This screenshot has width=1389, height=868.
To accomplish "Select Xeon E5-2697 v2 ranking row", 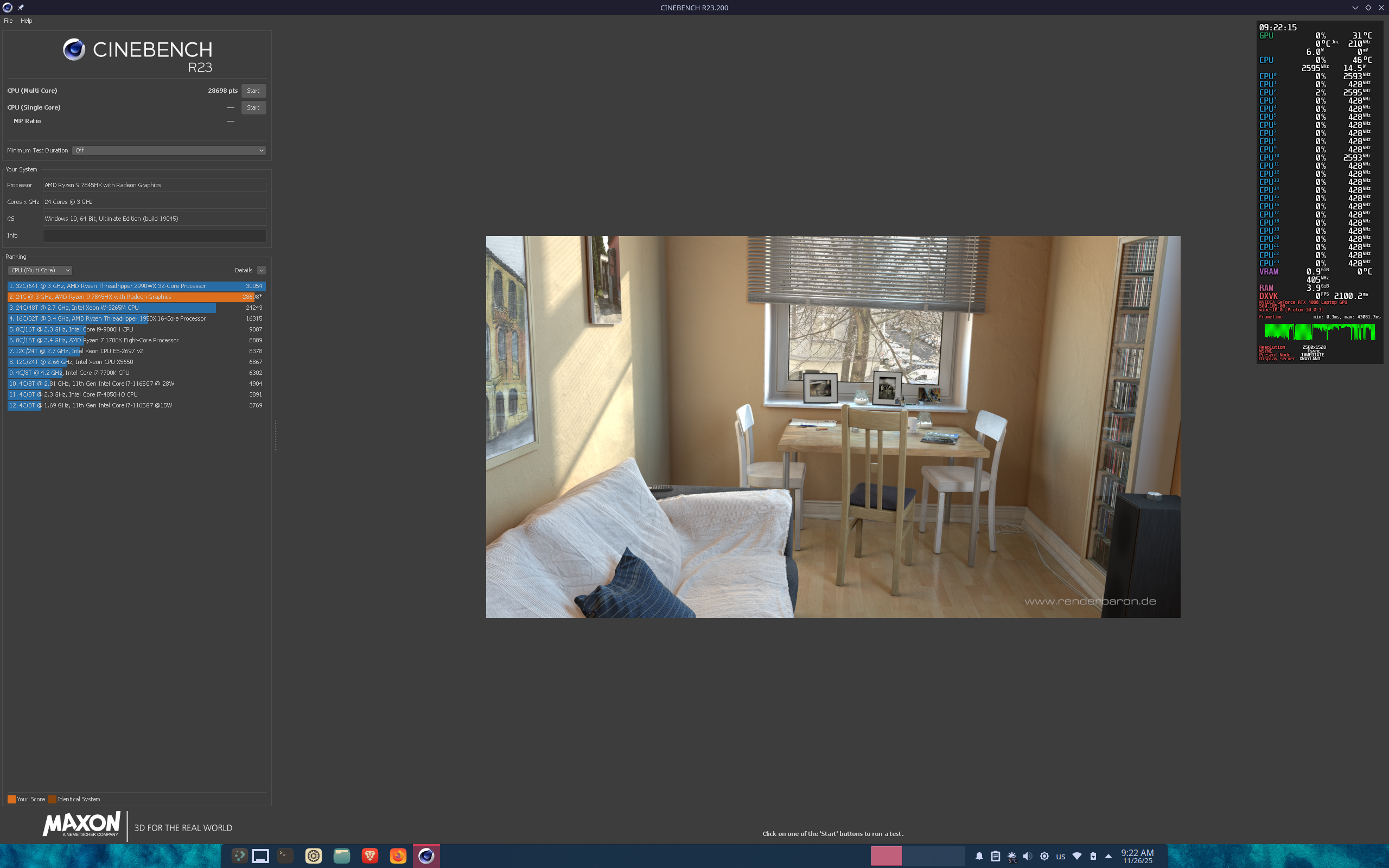I will point(137,352).
